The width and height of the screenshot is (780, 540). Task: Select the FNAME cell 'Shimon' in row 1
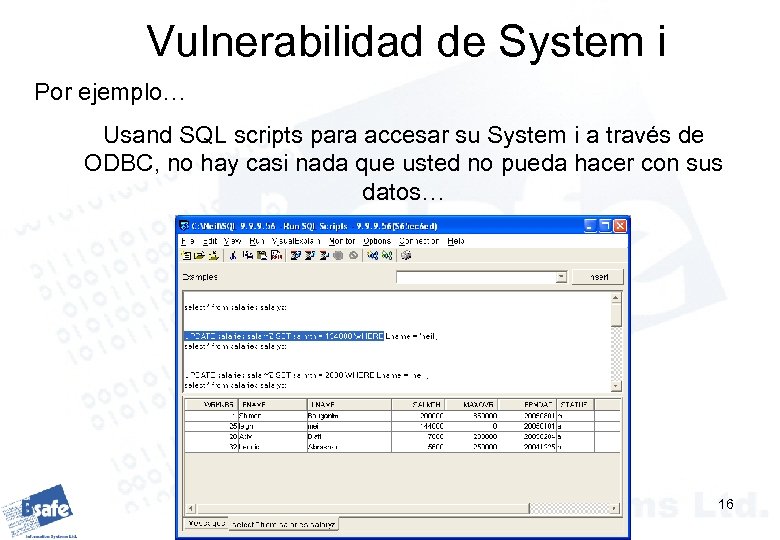pyautogui.click(x=272, y=416)
